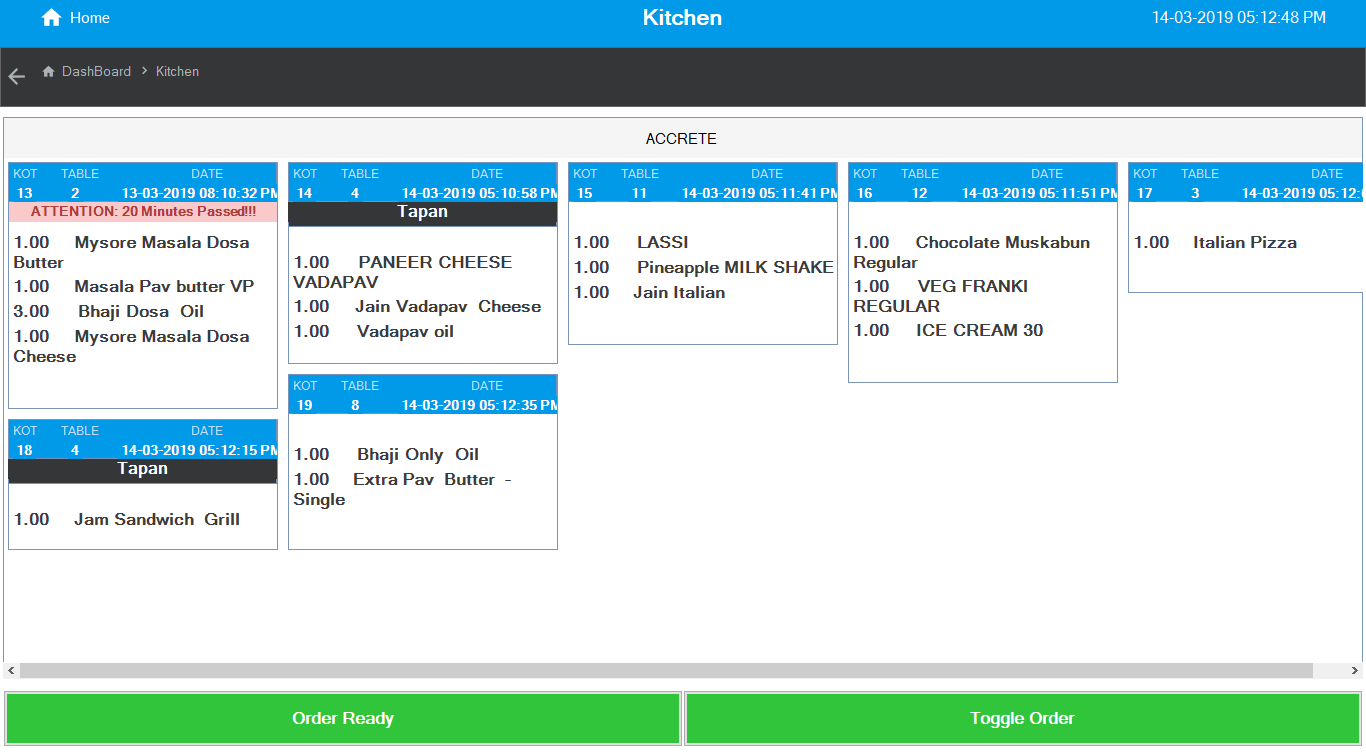
Task: Open the DashBoard breadcrumb link
Action: click(96, 72)
